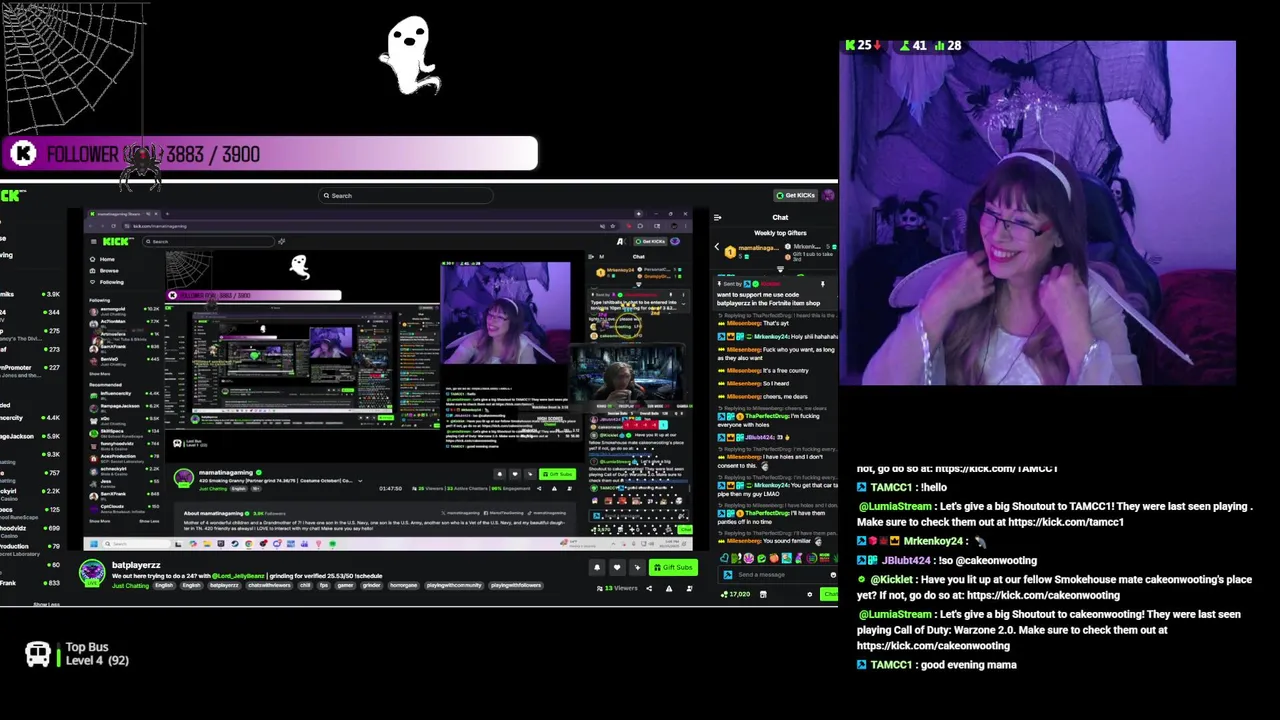Image resolution: width=1280 pixels, height=720 pixels.
Task: Open File Explorer from the inner taskbar
Action: pos(207,544)
